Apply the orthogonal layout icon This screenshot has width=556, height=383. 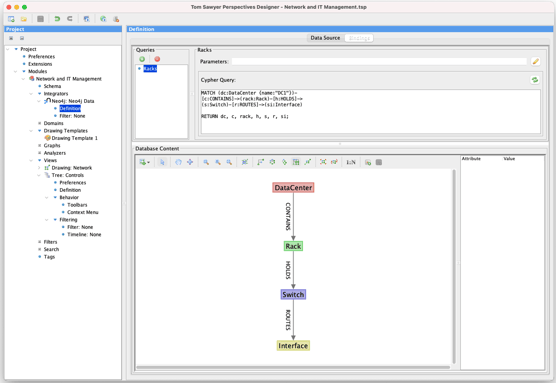tap(261, 162)
